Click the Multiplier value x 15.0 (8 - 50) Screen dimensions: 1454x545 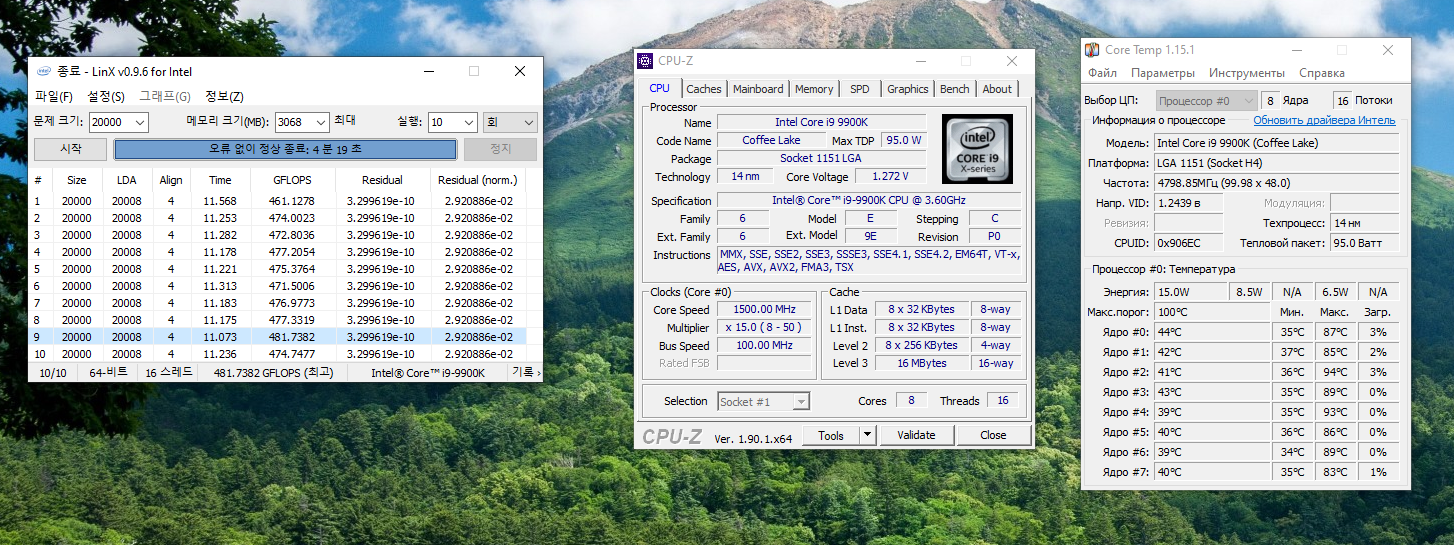[x=765, y=328]
